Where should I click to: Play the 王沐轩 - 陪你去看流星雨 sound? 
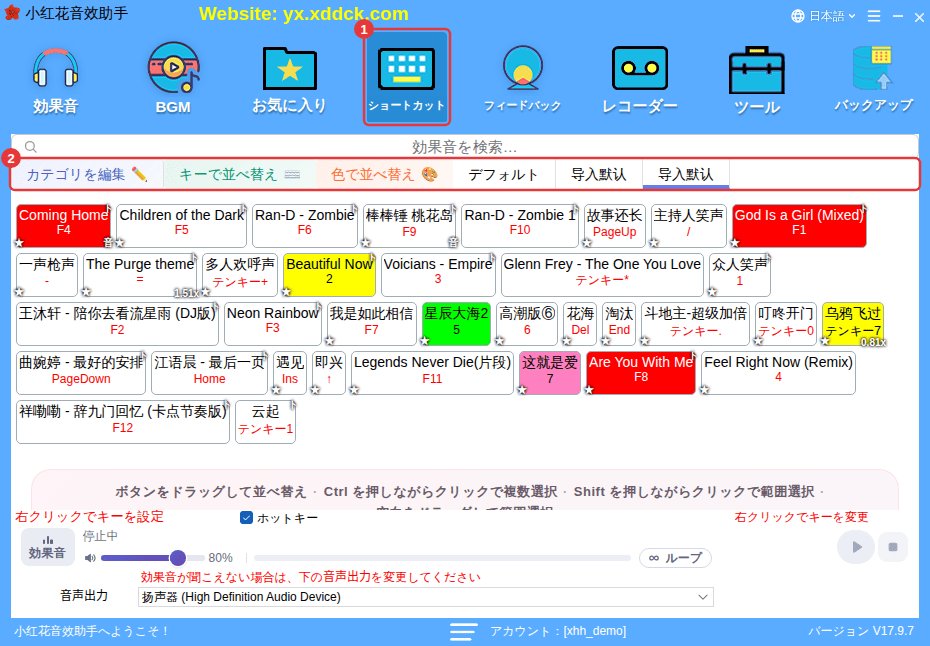[x=117, y=324]
